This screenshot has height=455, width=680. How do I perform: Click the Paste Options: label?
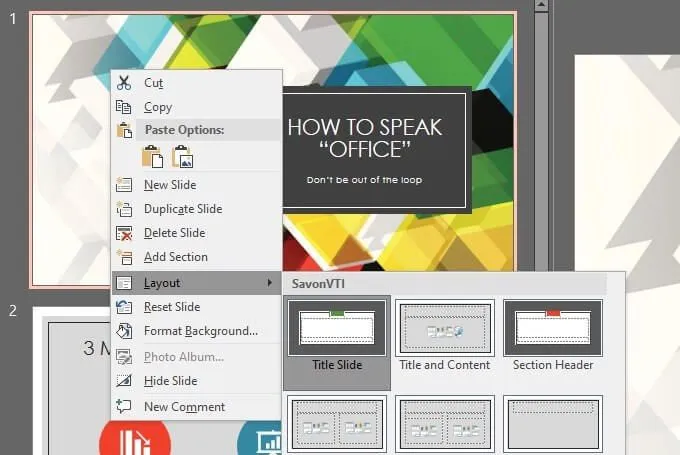point(184,130)
